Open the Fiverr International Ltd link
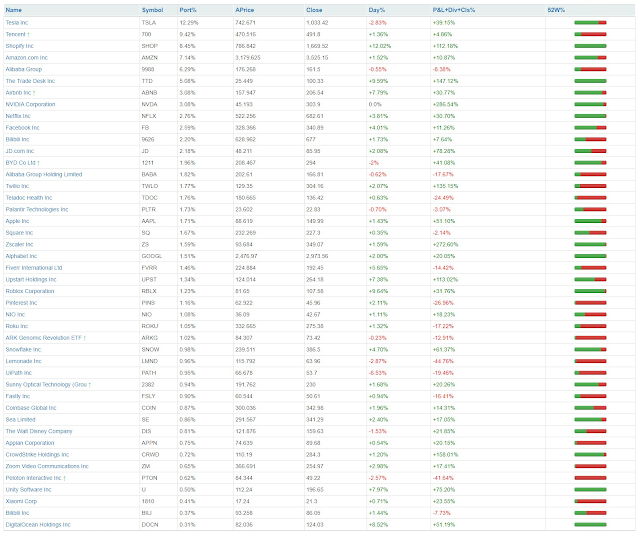This screenshot has width=640, height=533. click(x=34, y=268)
